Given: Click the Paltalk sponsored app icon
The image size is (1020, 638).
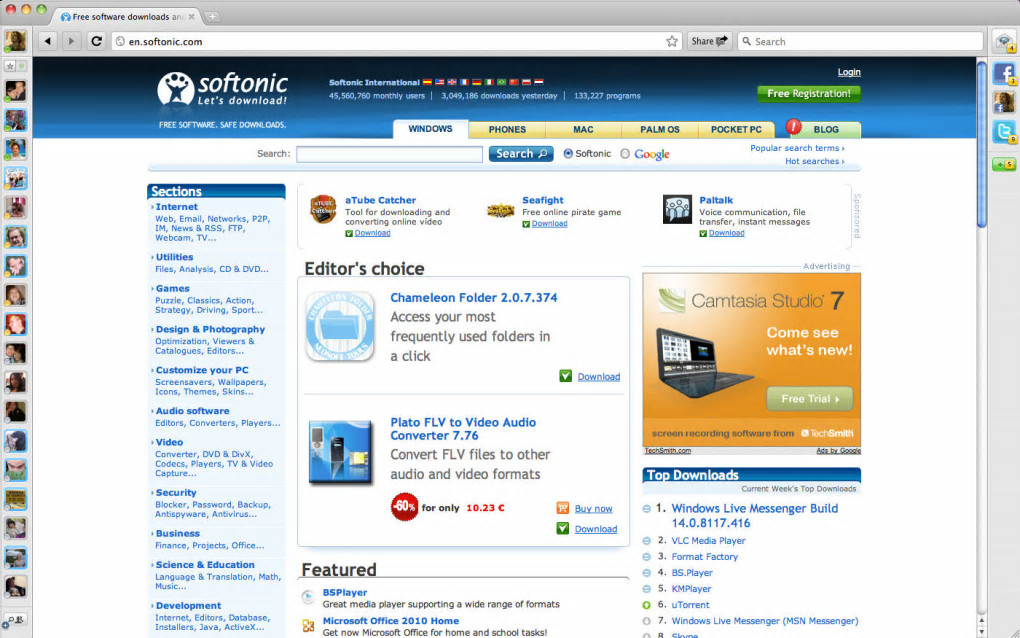Looking at the screenshot, I should [677, 209].
